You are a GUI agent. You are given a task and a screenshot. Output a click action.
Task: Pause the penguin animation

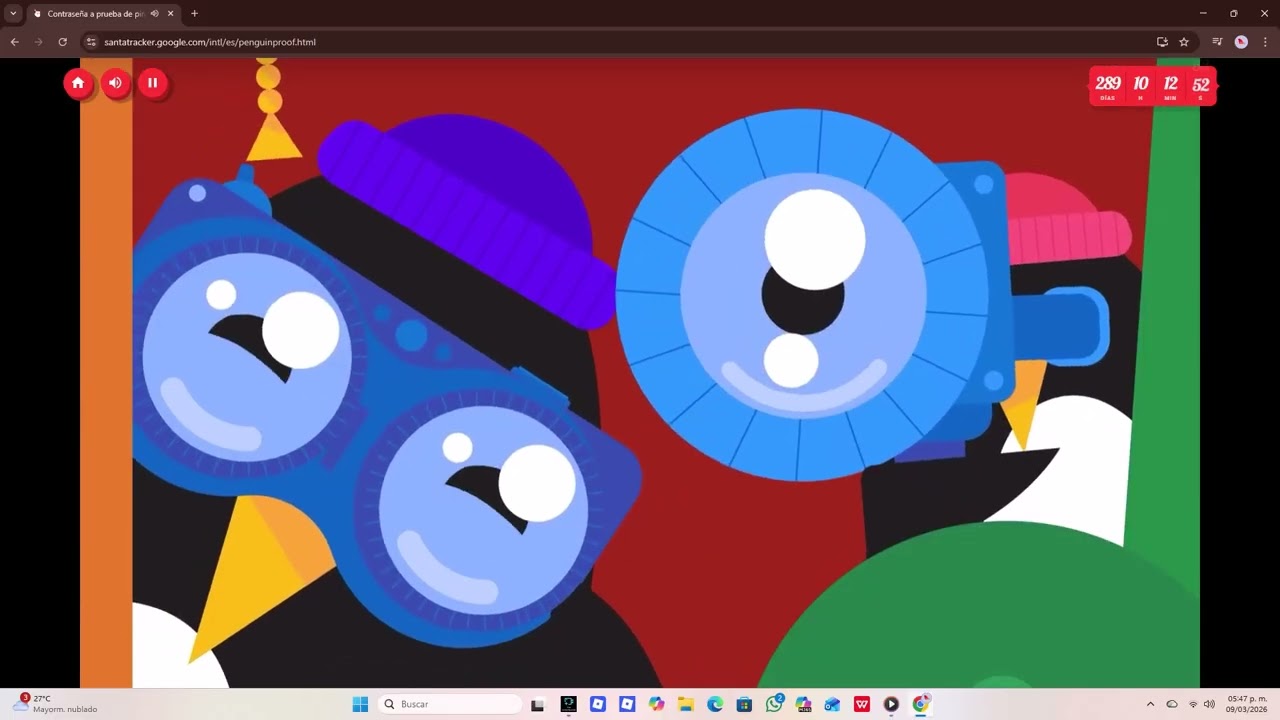point(152,83)
